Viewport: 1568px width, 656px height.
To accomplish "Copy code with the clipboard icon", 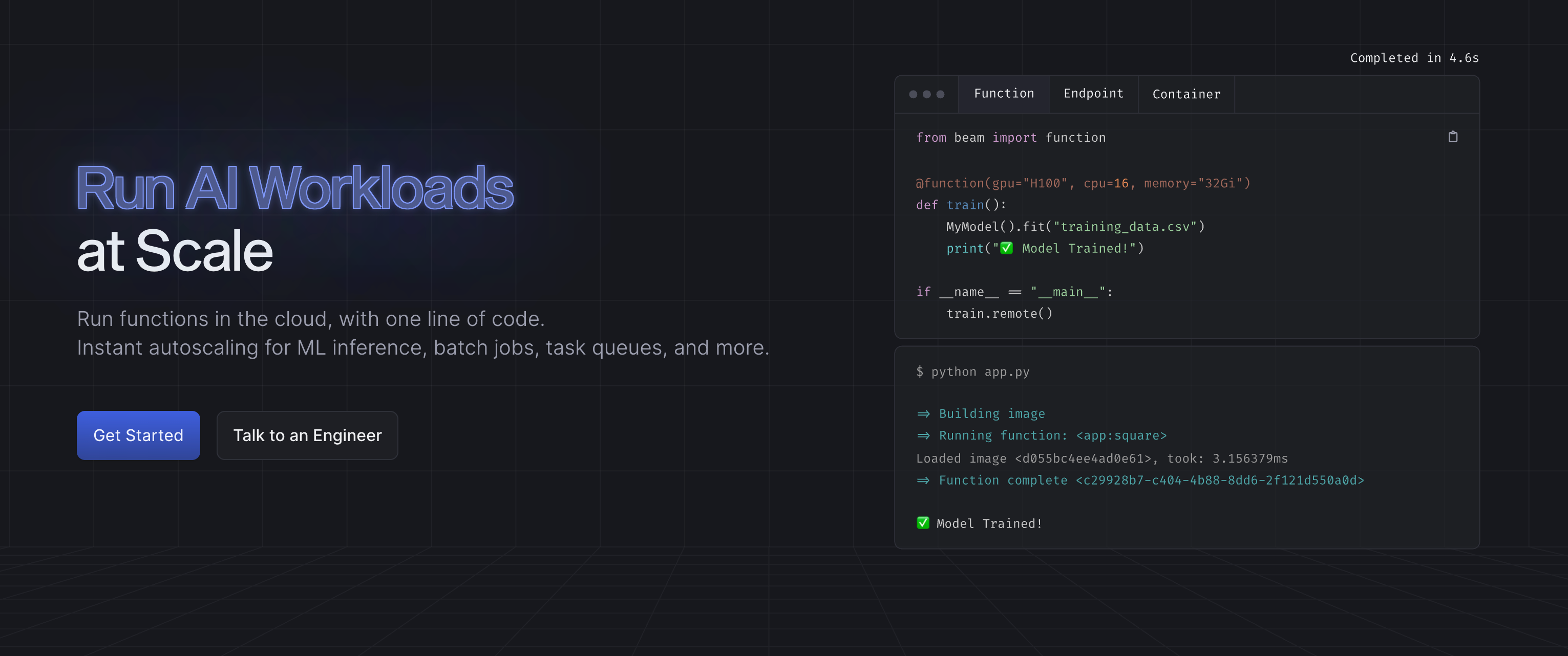I will 1452,137.
